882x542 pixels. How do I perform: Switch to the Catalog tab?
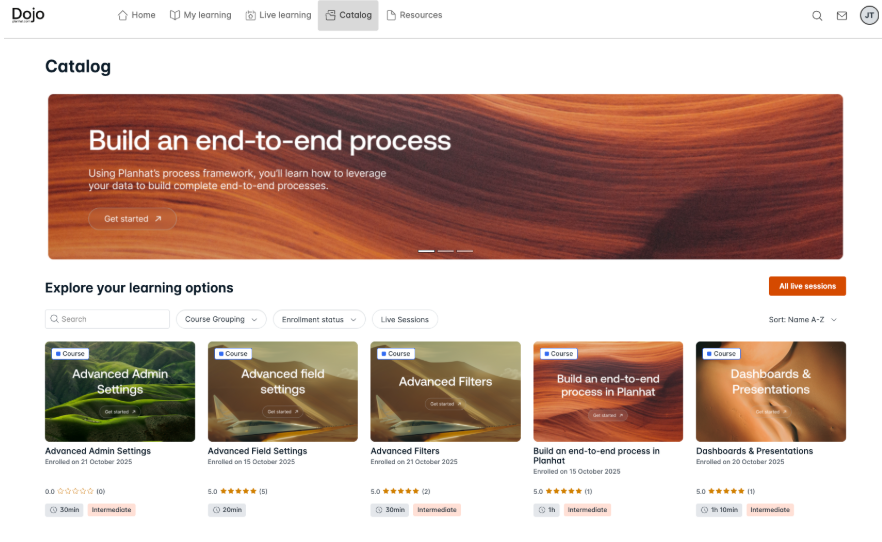348,15
